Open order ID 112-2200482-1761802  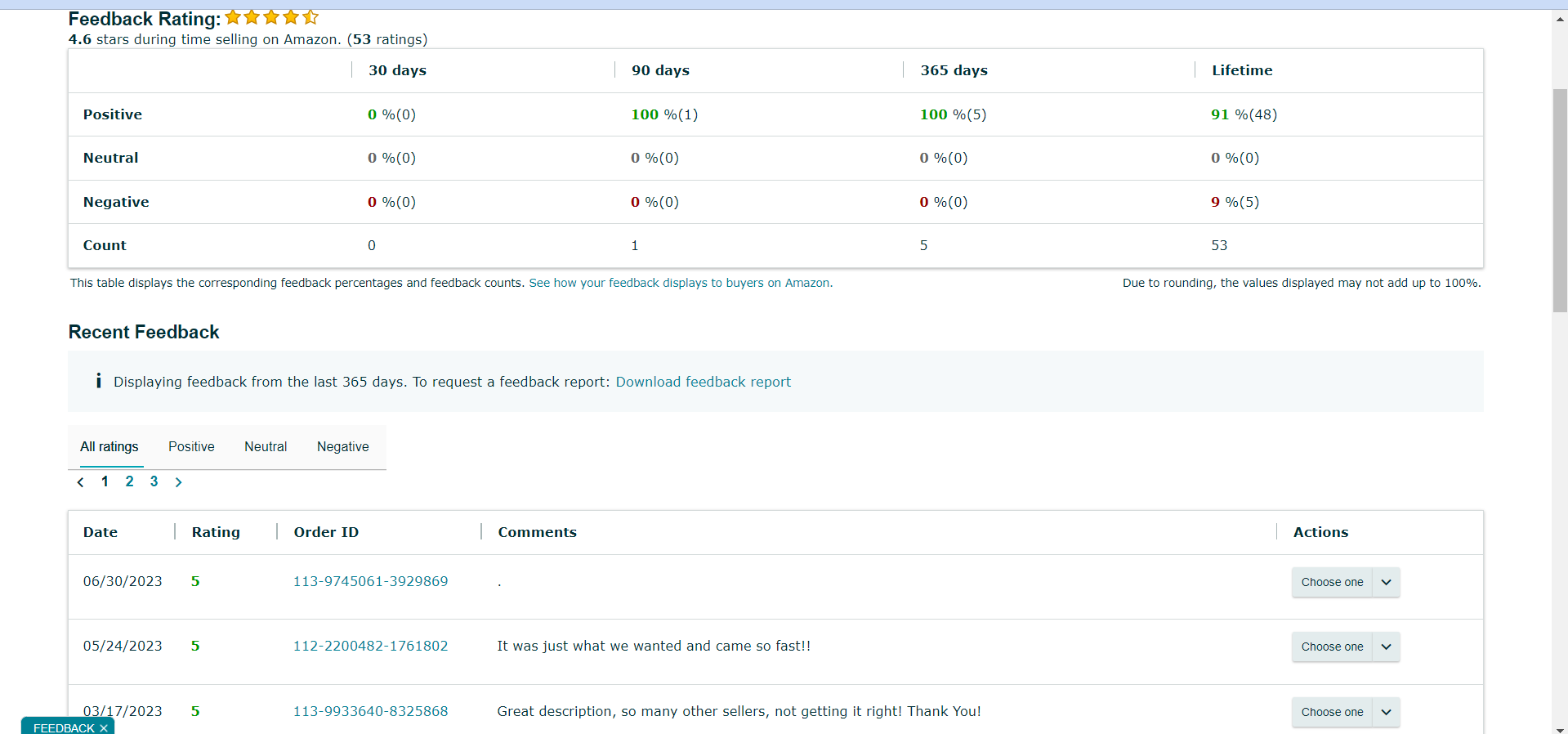coord(371,646)
